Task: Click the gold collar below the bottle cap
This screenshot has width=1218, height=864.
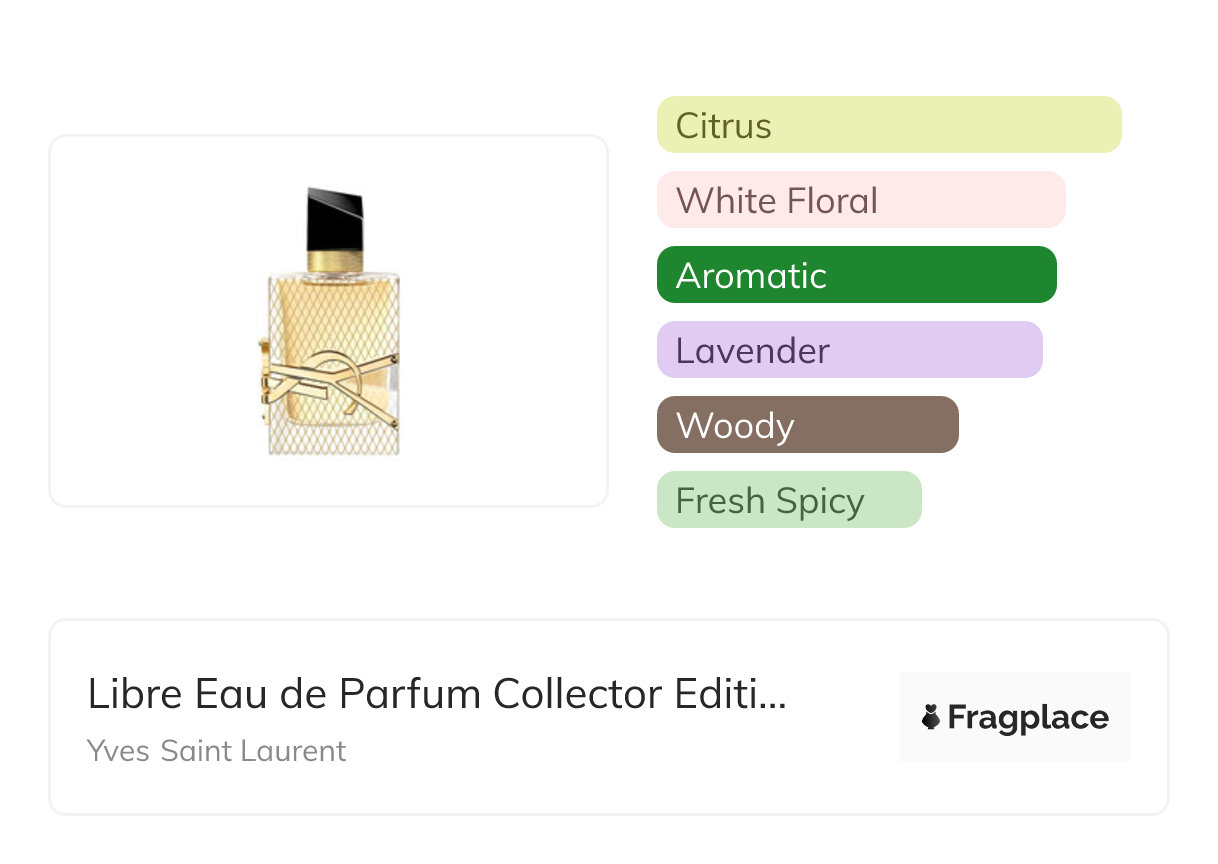Action: coord(335,262)
